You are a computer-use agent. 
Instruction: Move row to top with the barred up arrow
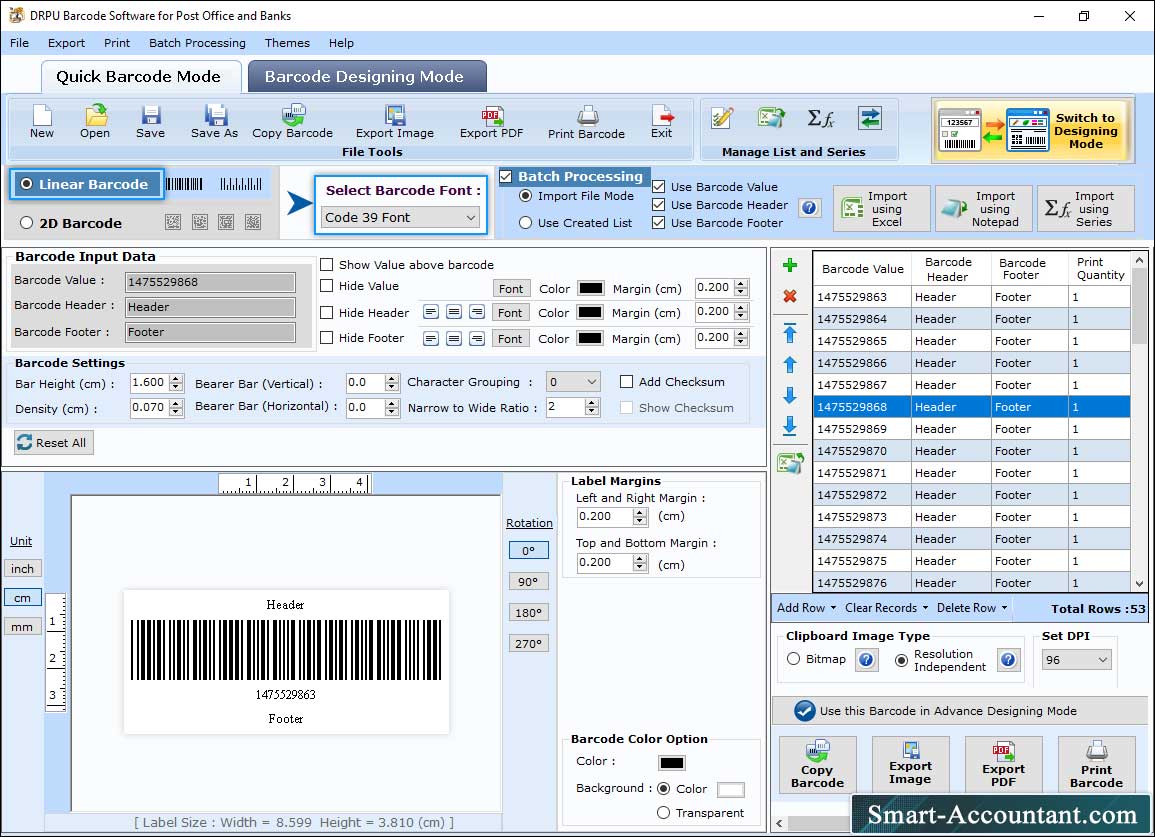790,332
